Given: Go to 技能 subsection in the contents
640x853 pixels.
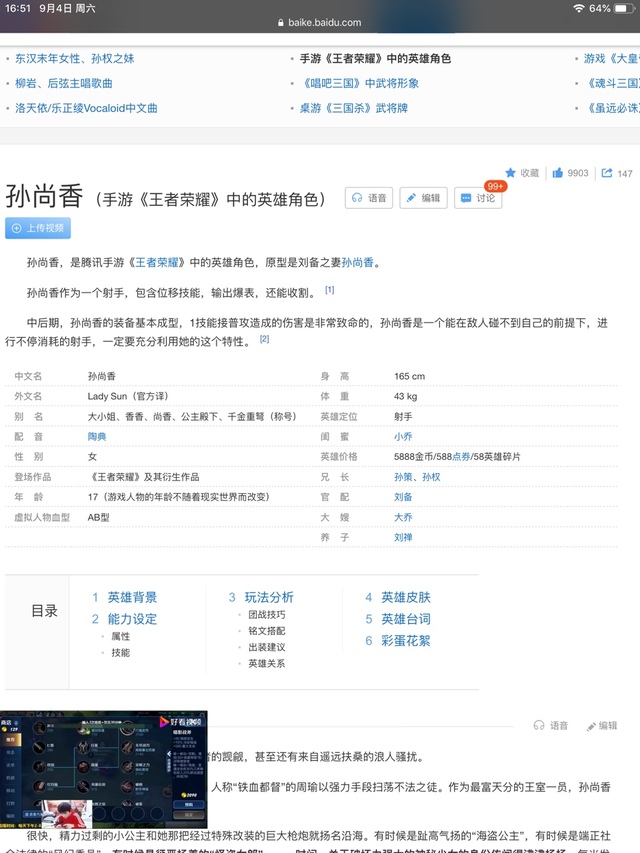Looking at the screenshot, I should coord(120,652).
